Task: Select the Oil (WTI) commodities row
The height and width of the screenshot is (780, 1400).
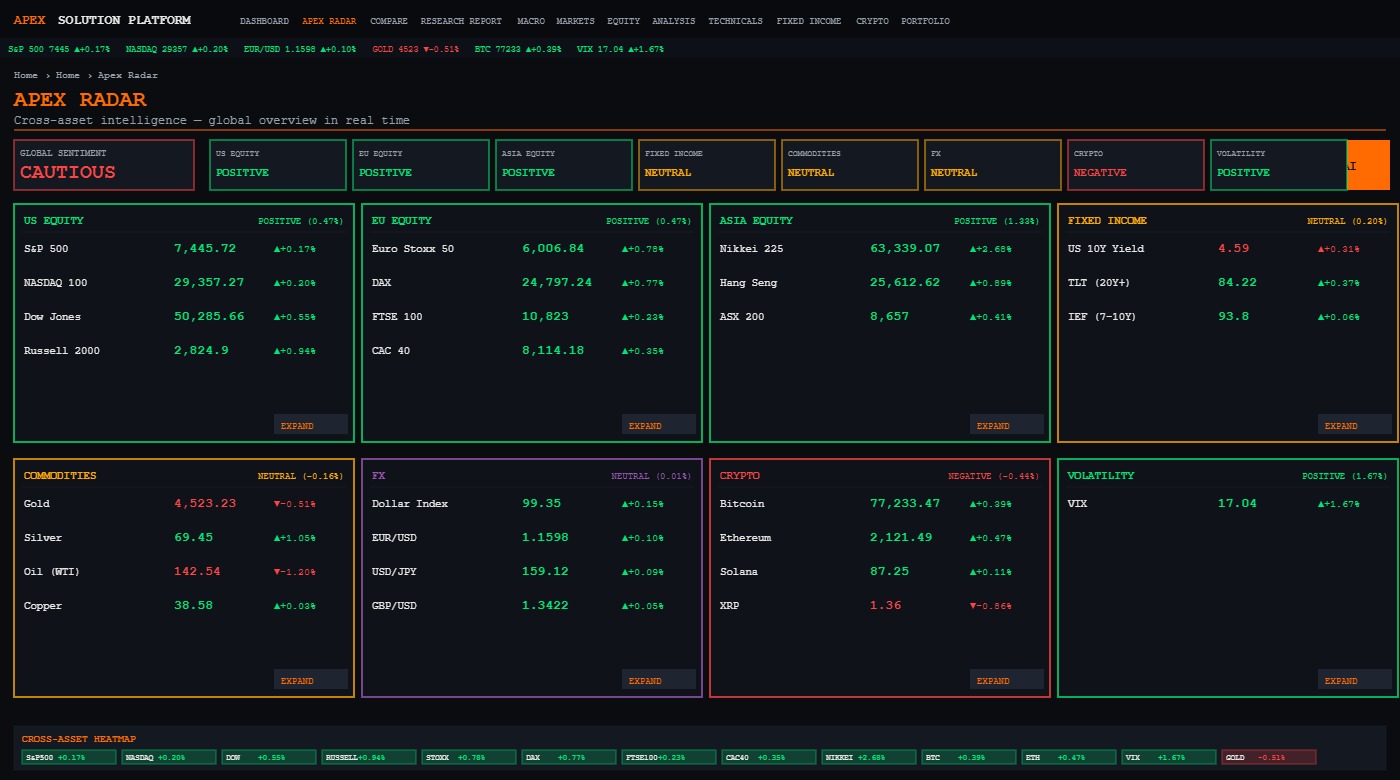Action: coord(184,572)
